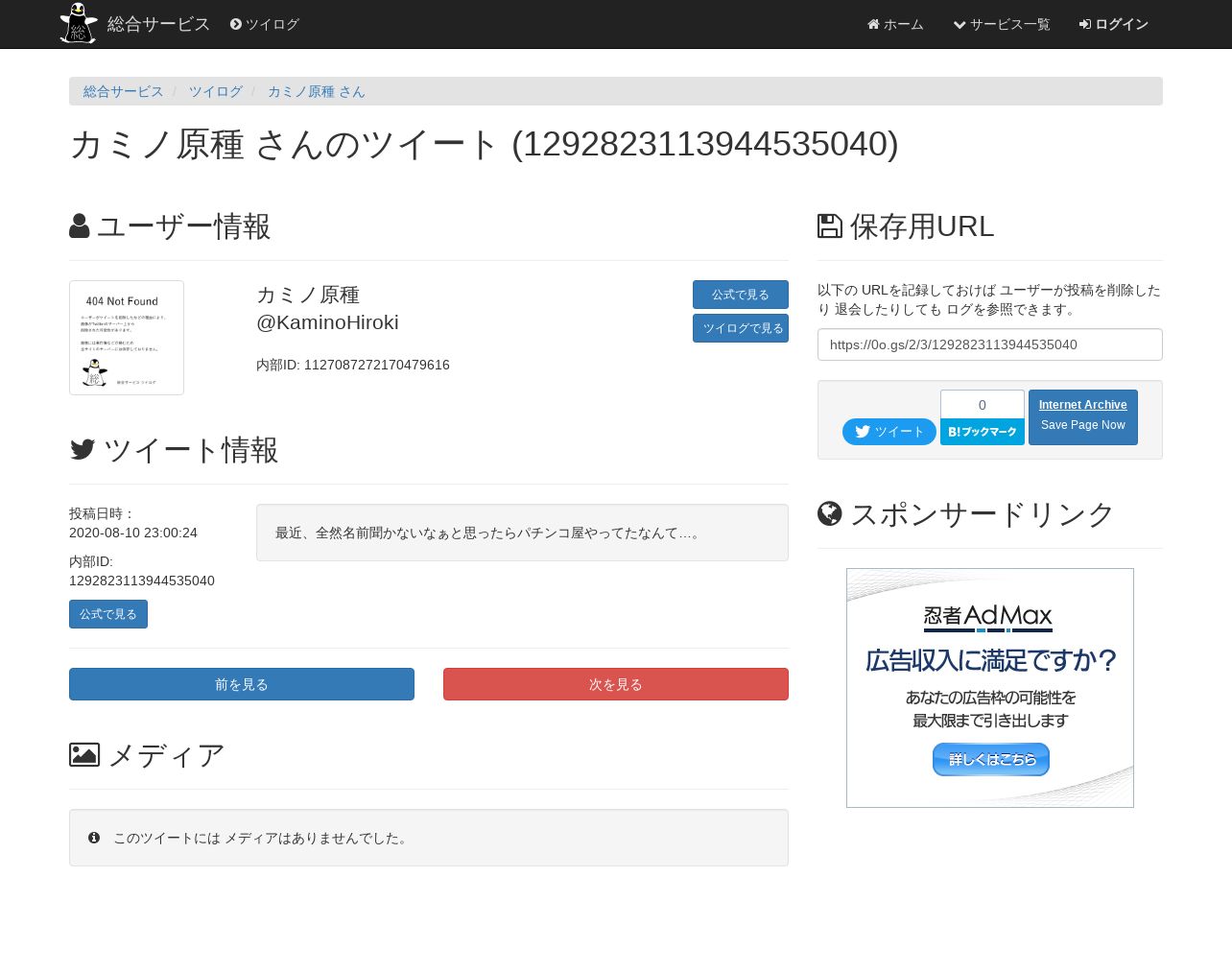Click the Hatena B!ブックマーク button

pos(983,432)
